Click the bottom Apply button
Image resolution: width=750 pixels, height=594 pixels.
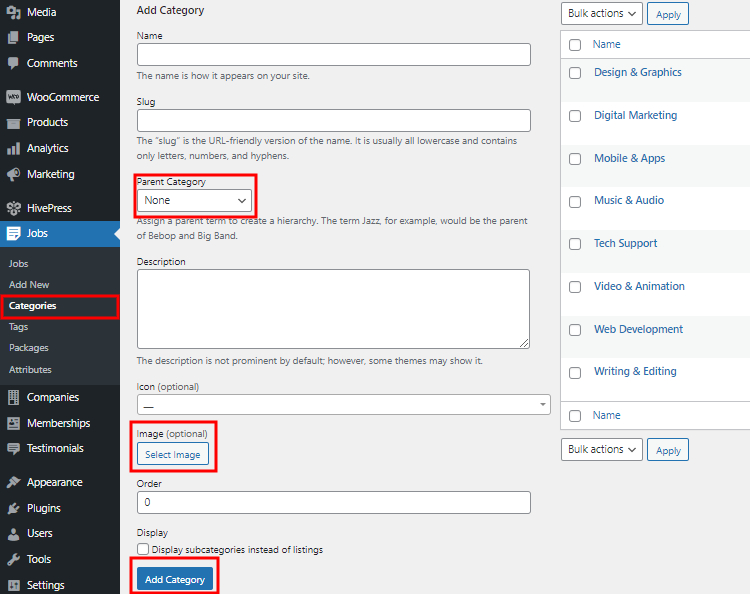pos(668,450)
